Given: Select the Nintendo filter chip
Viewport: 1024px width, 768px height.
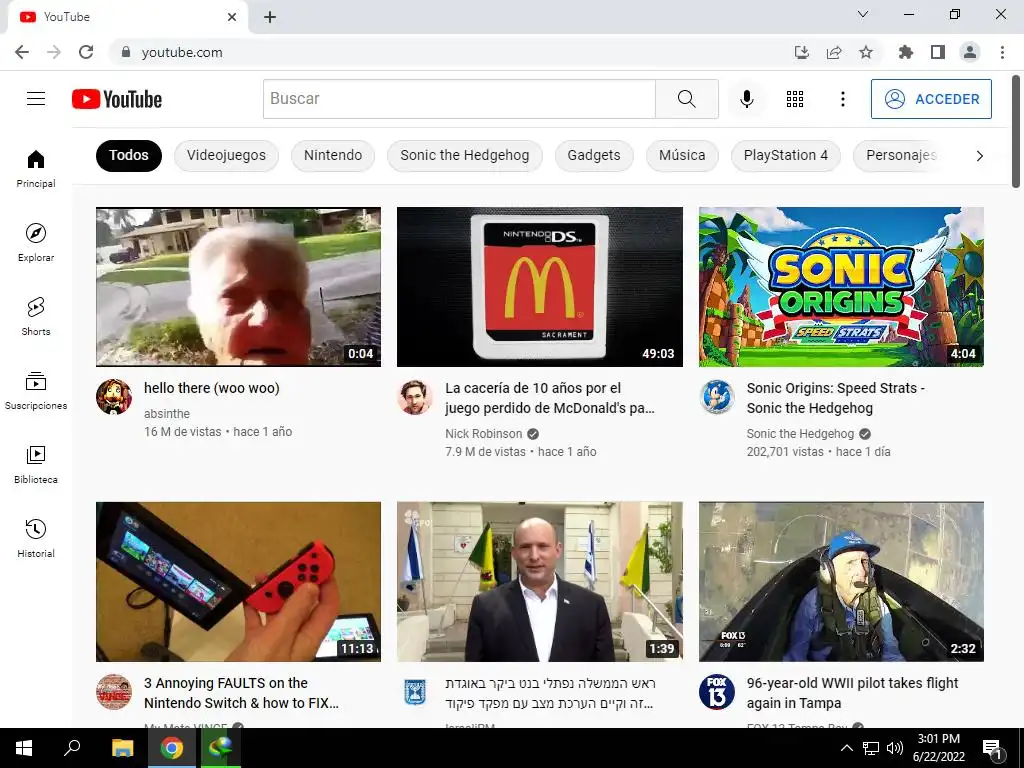Looking at the screenshot, I should 333,155.
